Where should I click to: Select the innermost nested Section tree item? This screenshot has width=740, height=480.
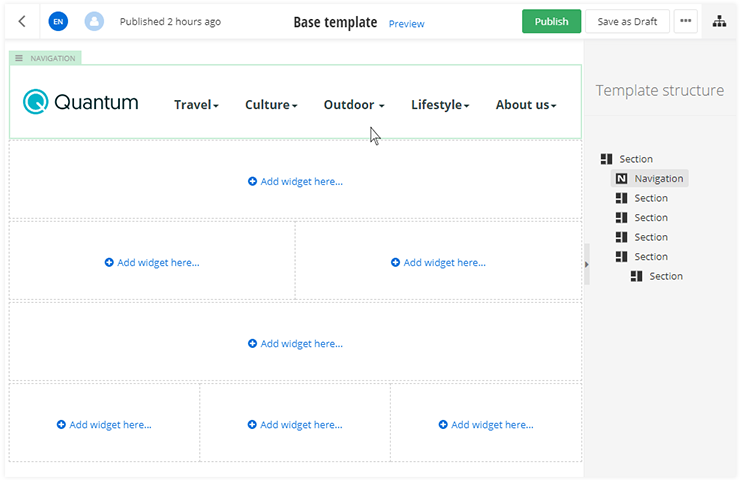(x=665, y=276)
